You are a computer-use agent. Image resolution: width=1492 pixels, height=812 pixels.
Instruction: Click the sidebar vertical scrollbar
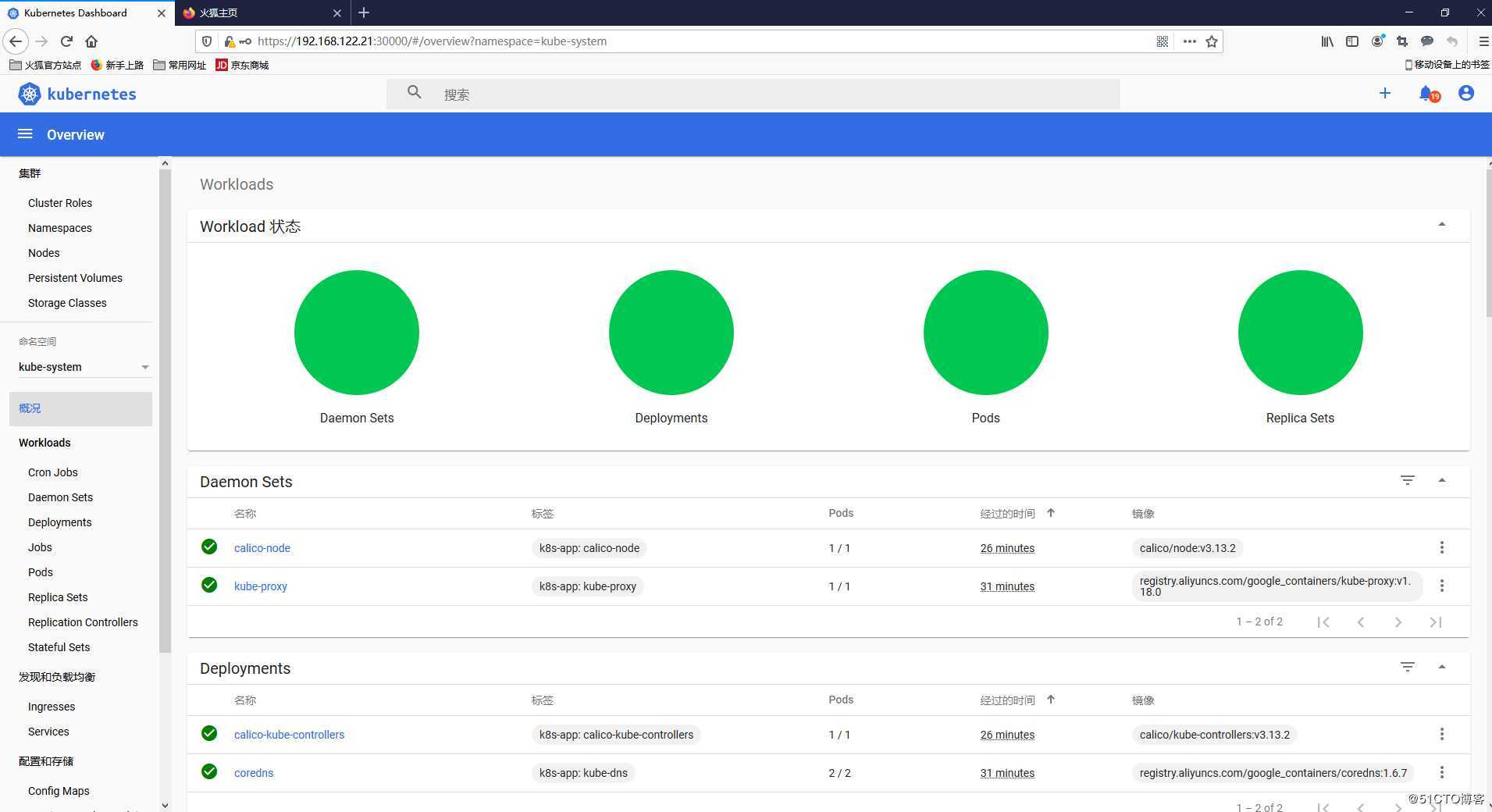164,410
